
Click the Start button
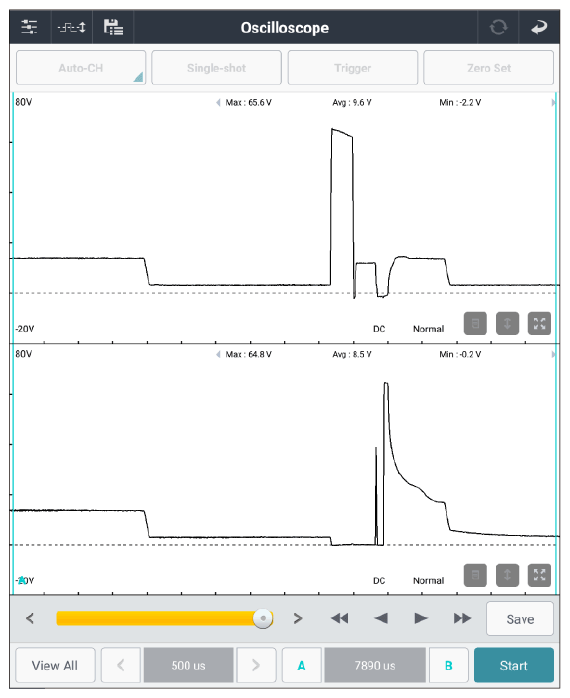pyautogui.click(x=513, y=666)
